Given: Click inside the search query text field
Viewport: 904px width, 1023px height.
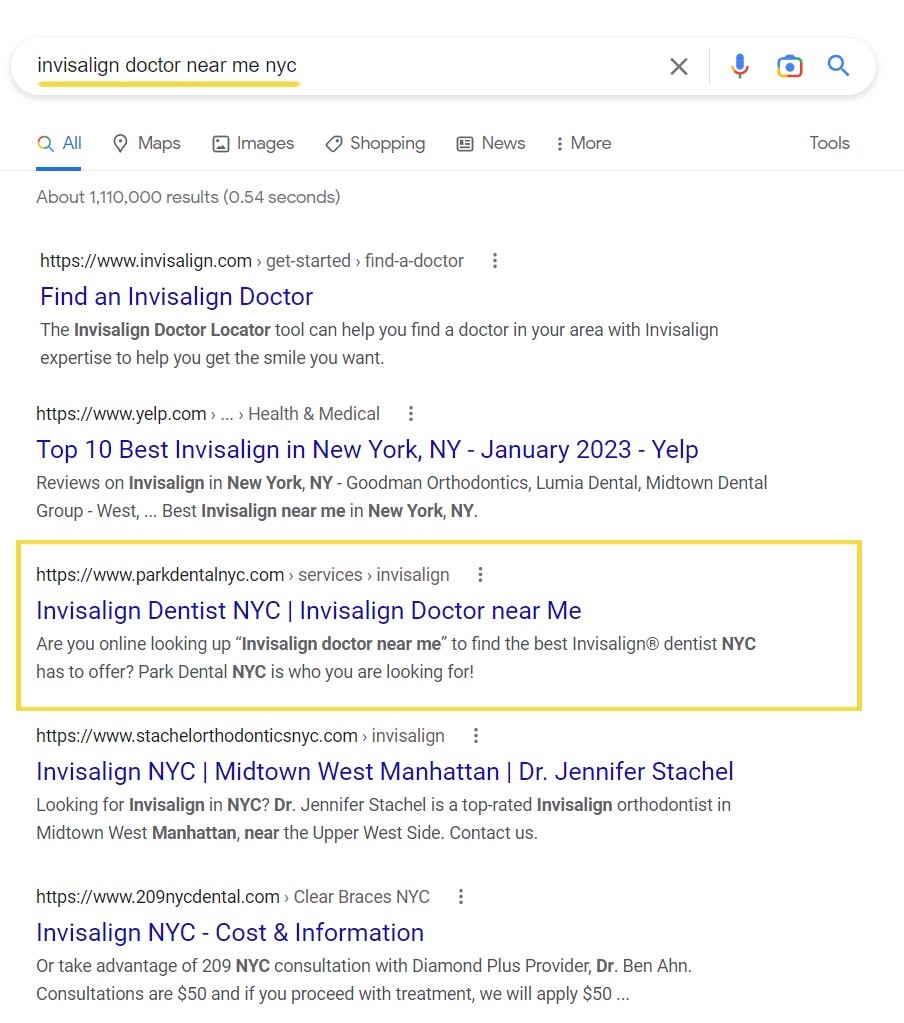Looking at the screenshot, I should [x=350, y=66].
